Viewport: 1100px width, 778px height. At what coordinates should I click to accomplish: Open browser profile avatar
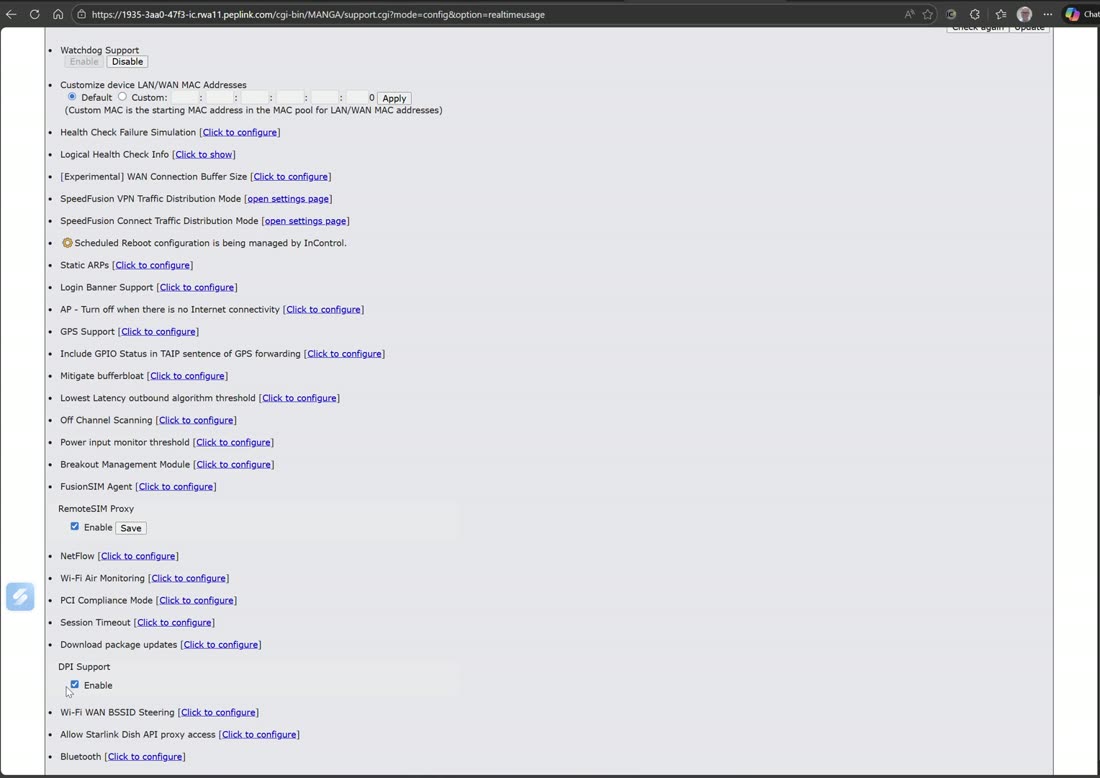click(x=1024, y=14)
